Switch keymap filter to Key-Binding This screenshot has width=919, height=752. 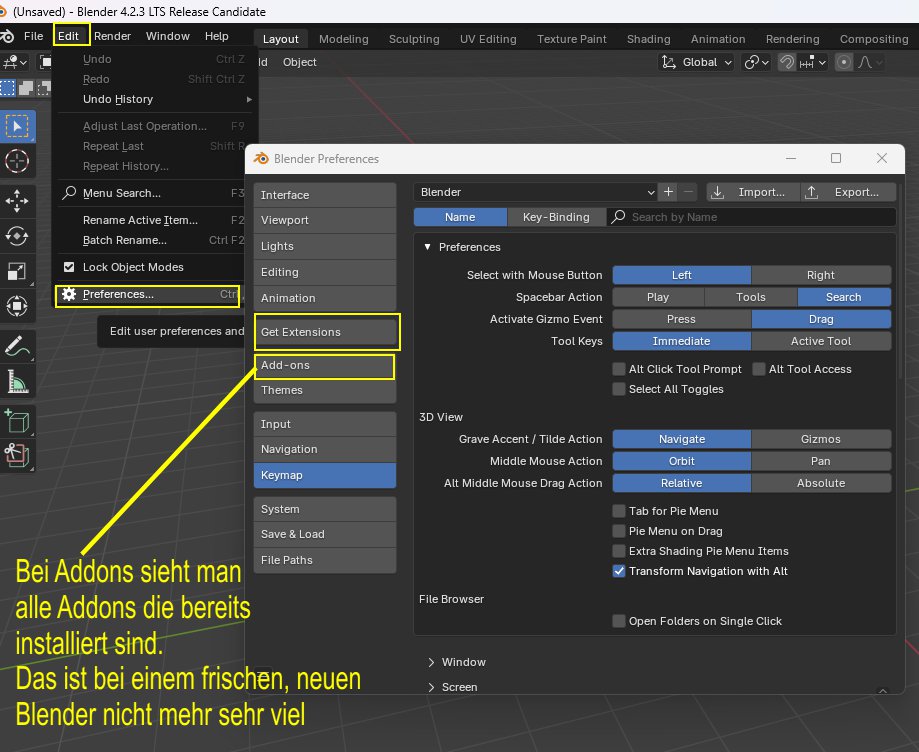(556, 217)
